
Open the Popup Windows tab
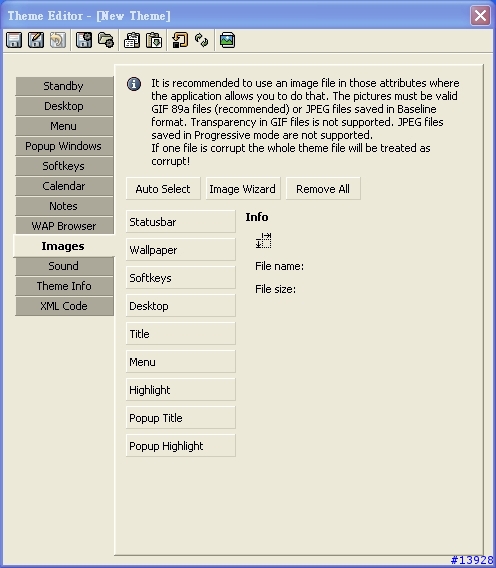tap(64, 146)
